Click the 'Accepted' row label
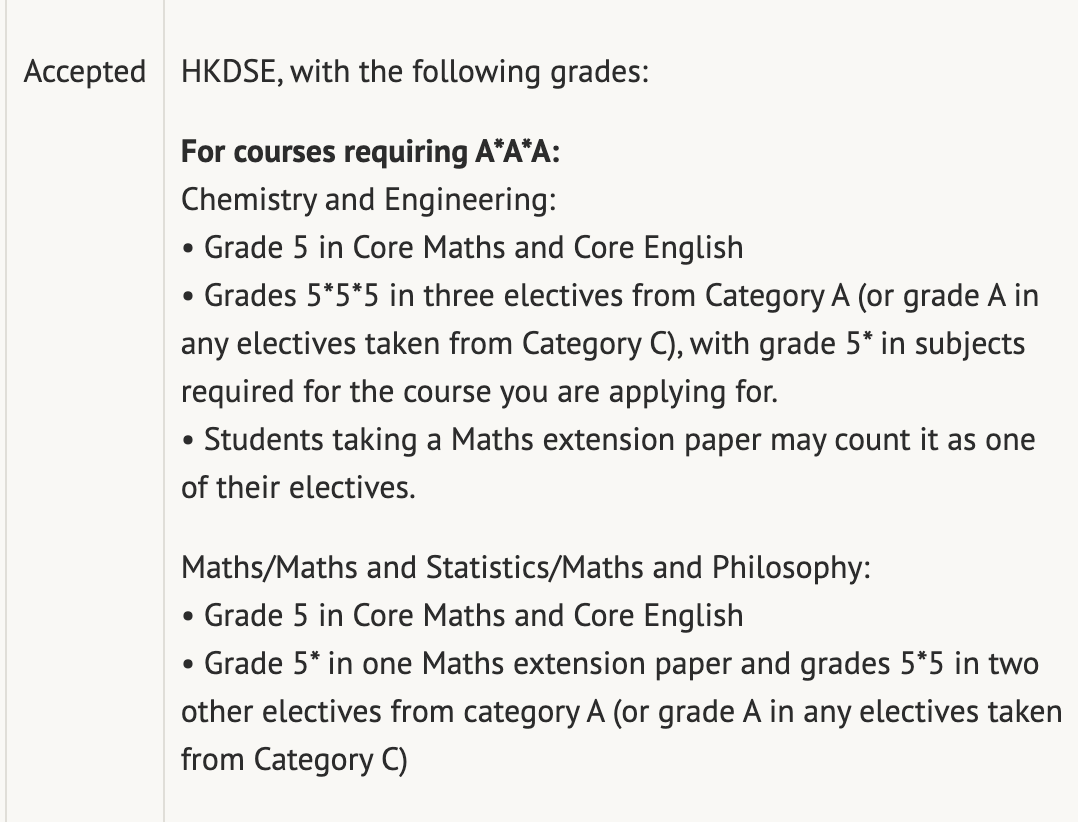This screenshot has width=1078, height=822. (85, 72)
